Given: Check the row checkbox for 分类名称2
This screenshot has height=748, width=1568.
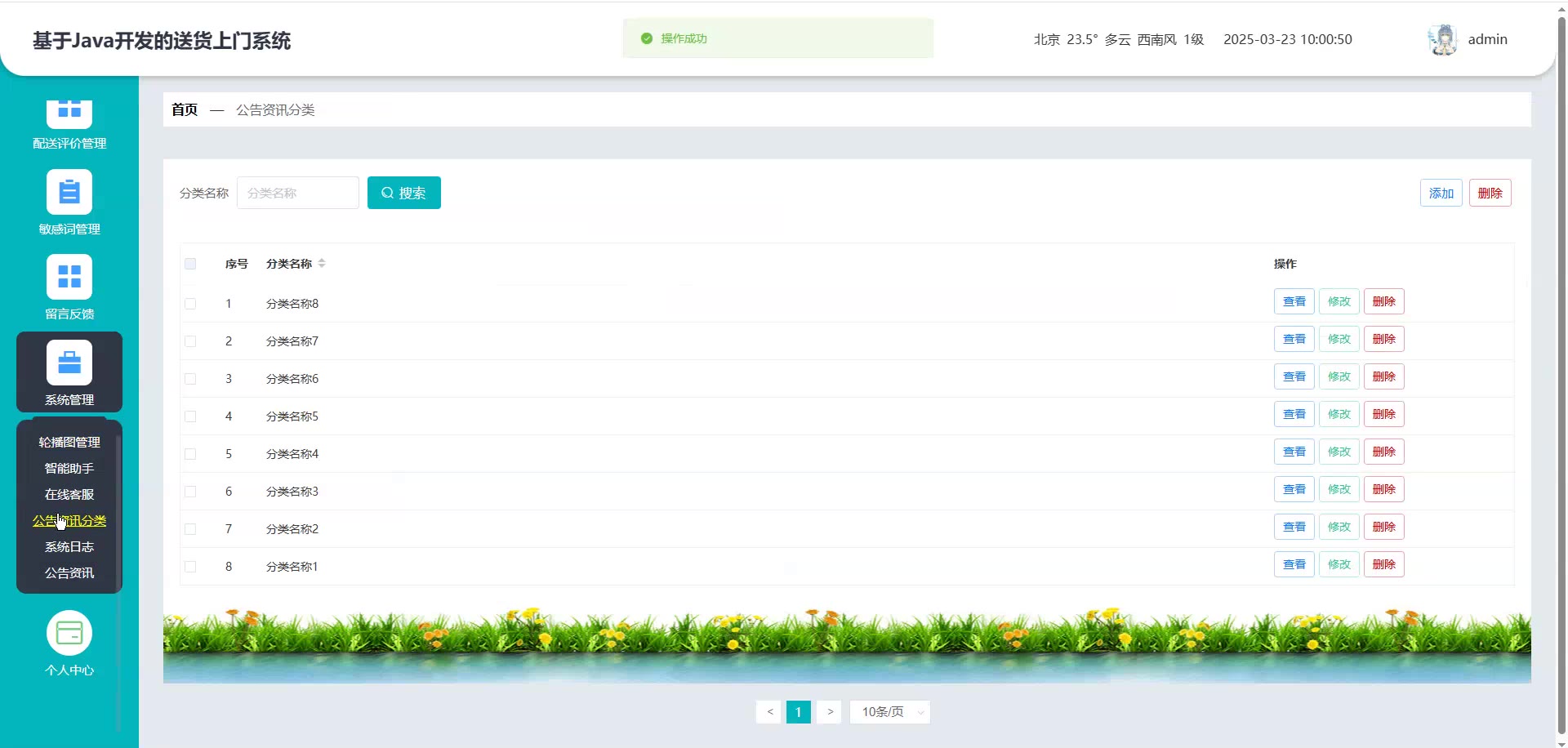Looking at the screenshot, I should click(190, 529).
